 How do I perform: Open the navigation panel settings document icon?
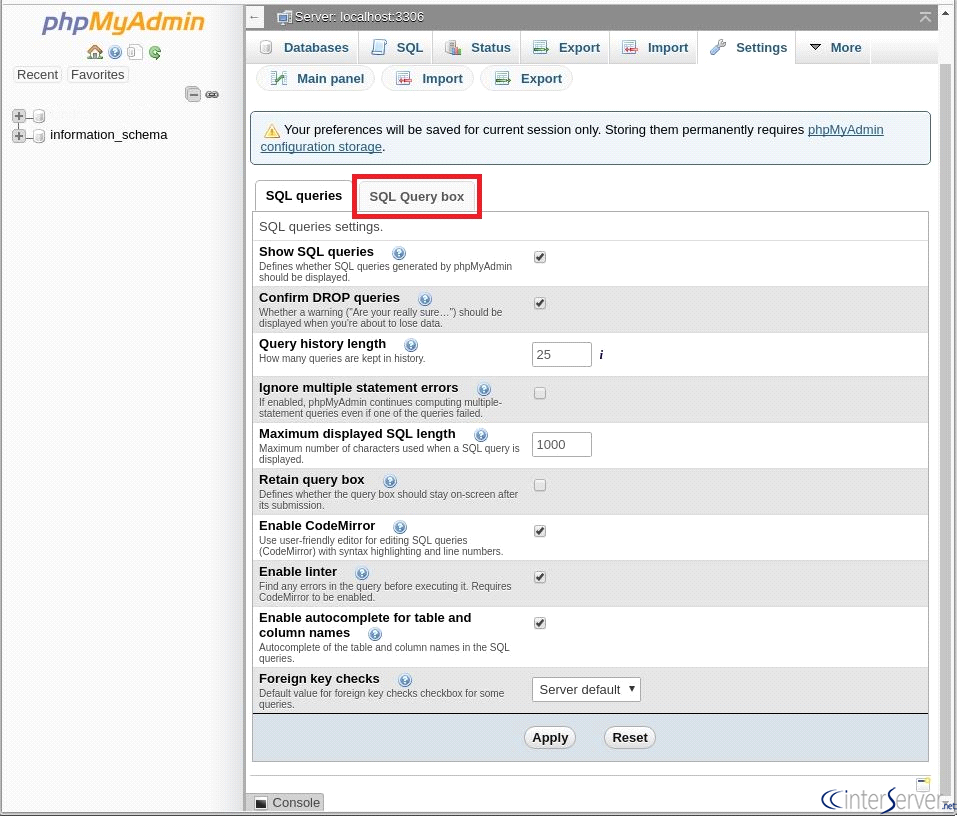point(135,52)
